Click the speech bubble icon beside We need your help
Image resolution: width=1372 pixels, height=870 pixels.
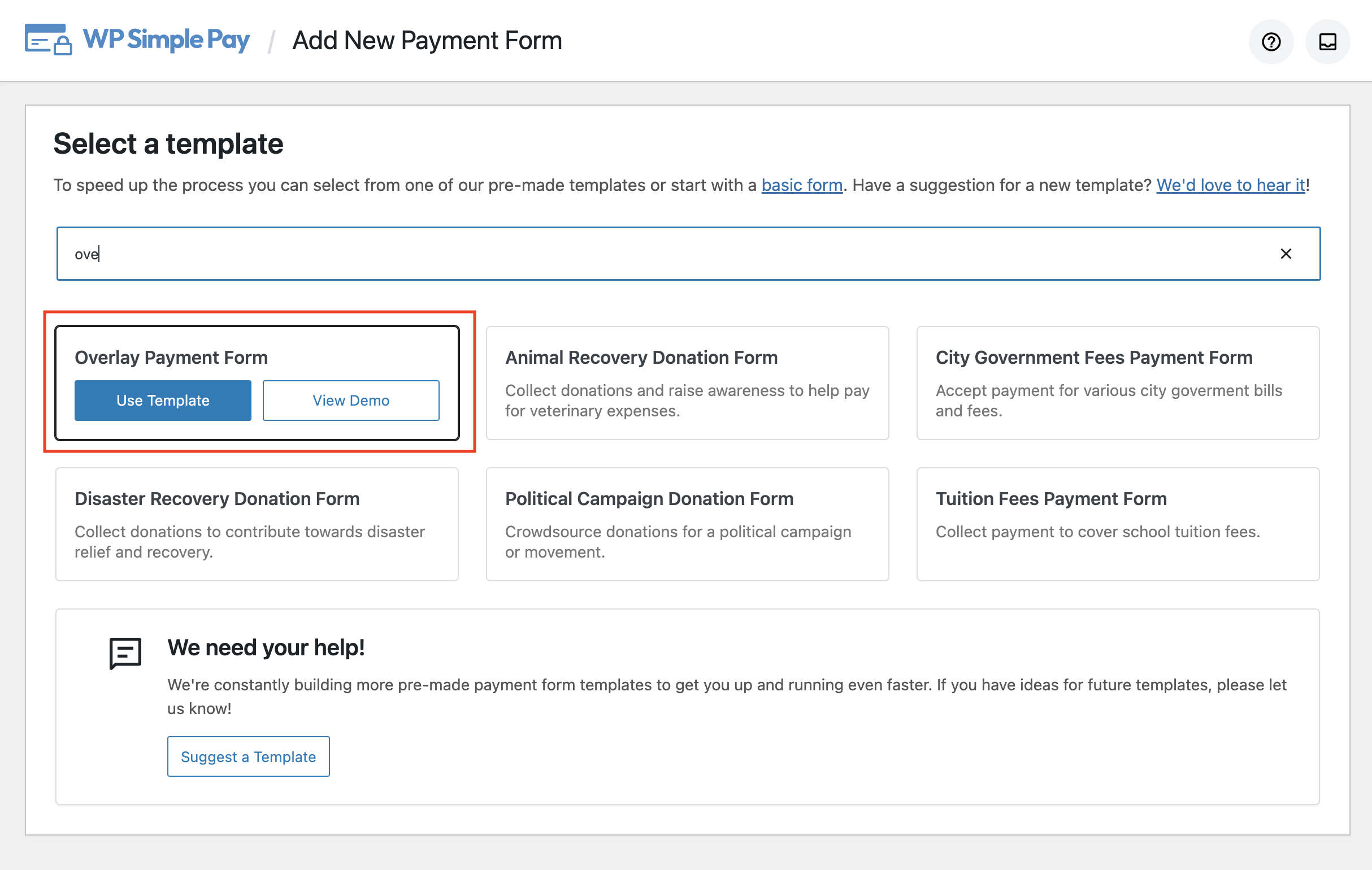click(125, 654)
